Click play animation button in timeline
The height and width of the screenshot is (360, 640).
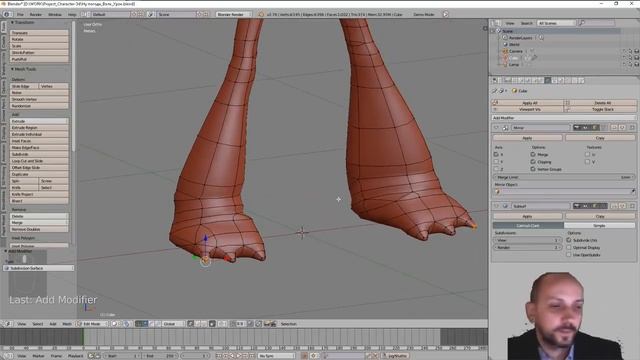[239, 356]
